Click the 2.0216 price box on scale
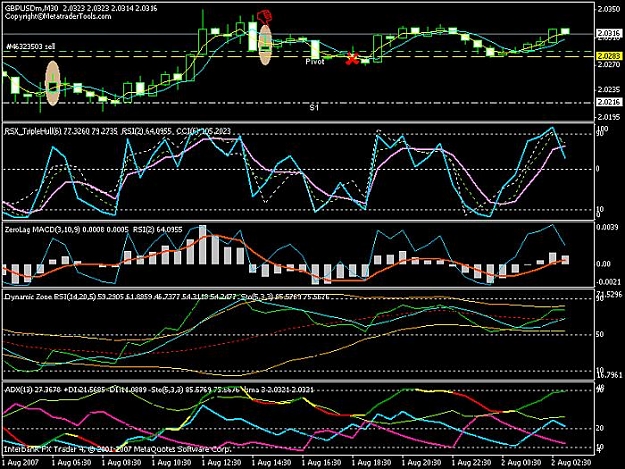This screenshot has height=469, width=625. click(x=609, y=102)
